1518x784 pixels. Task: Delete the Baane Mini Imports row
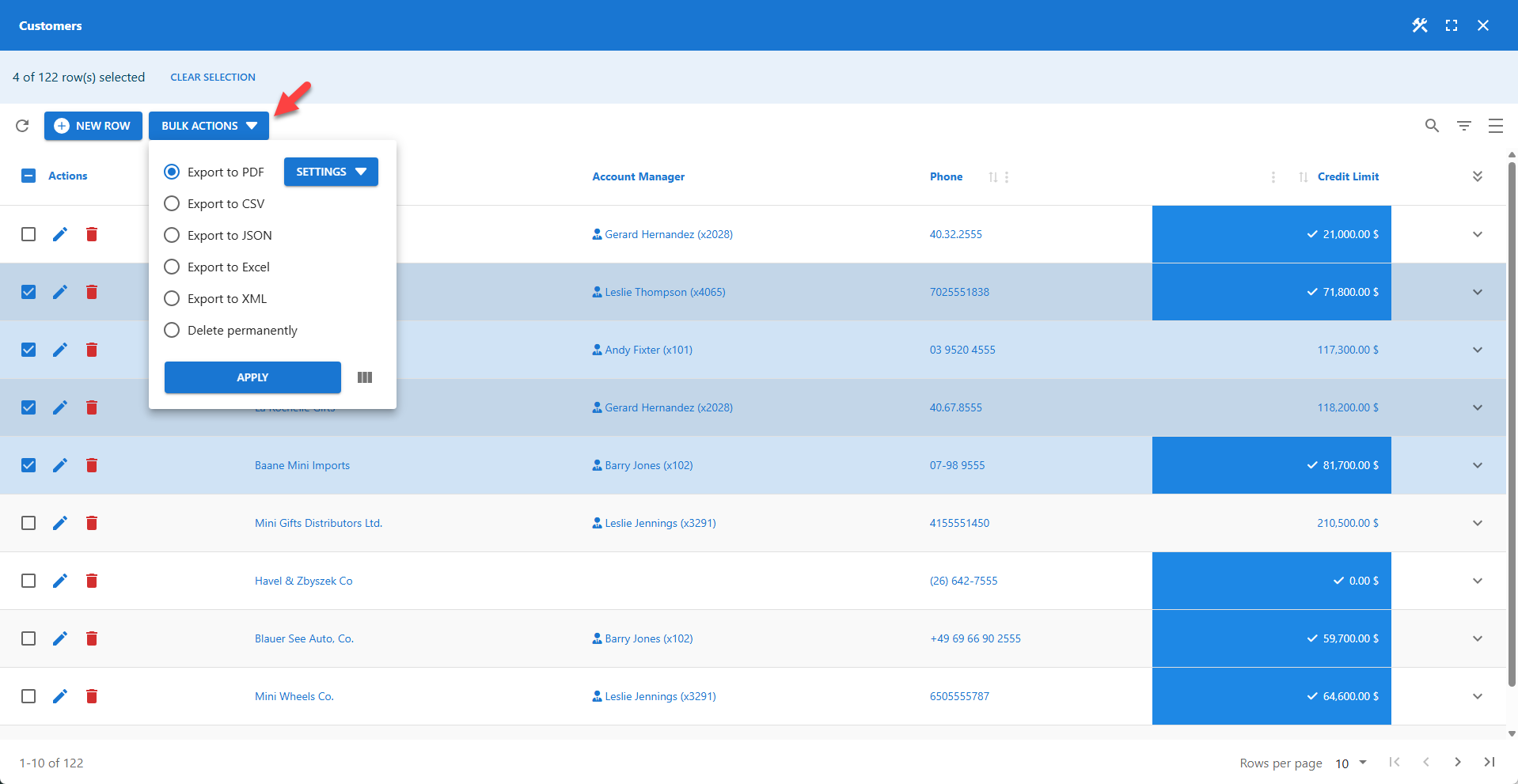click(x=92, y=465)
